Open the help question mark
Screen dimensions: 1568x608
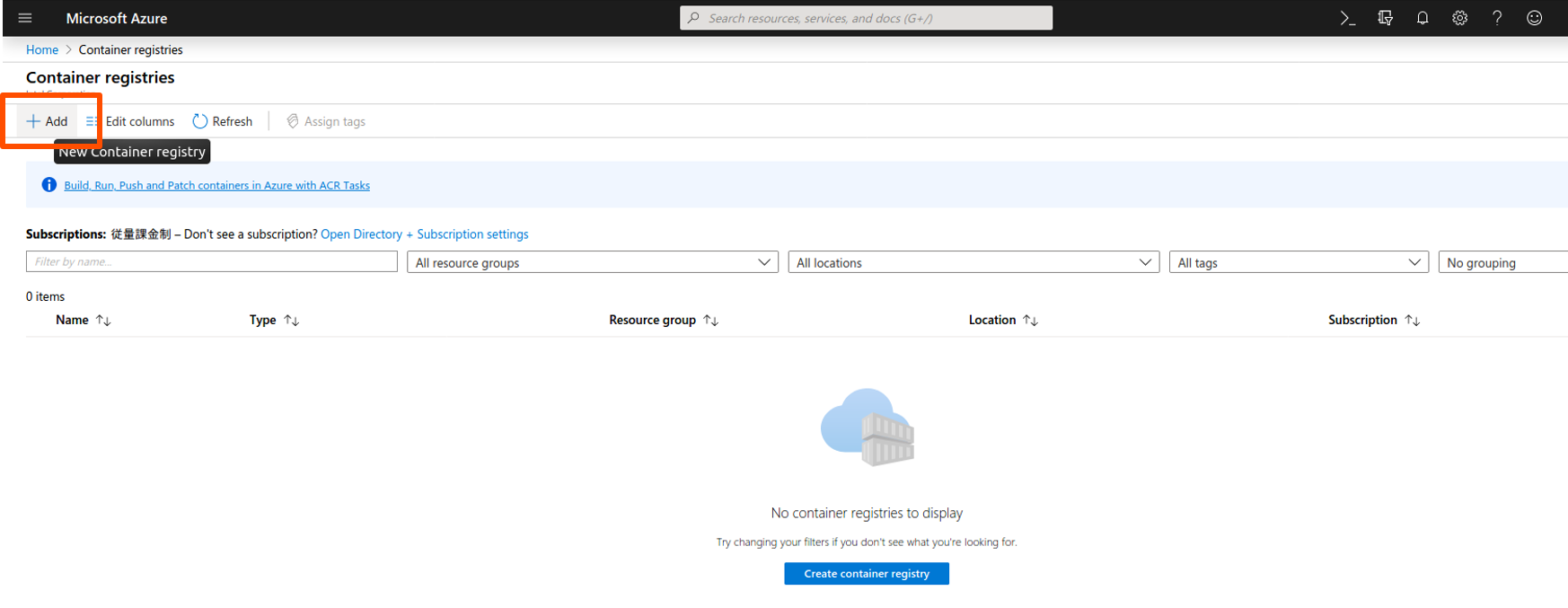tap(1497, 18)
